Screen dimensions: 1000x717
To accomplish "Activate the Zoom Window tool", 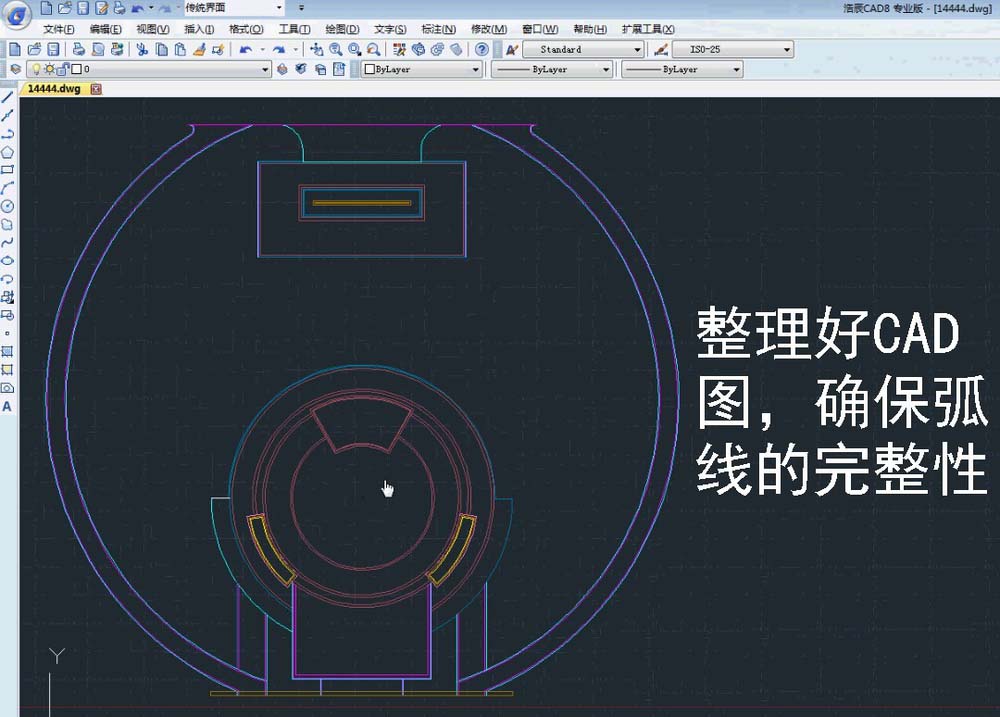I will pyautogui.click(x=355, y=47).
